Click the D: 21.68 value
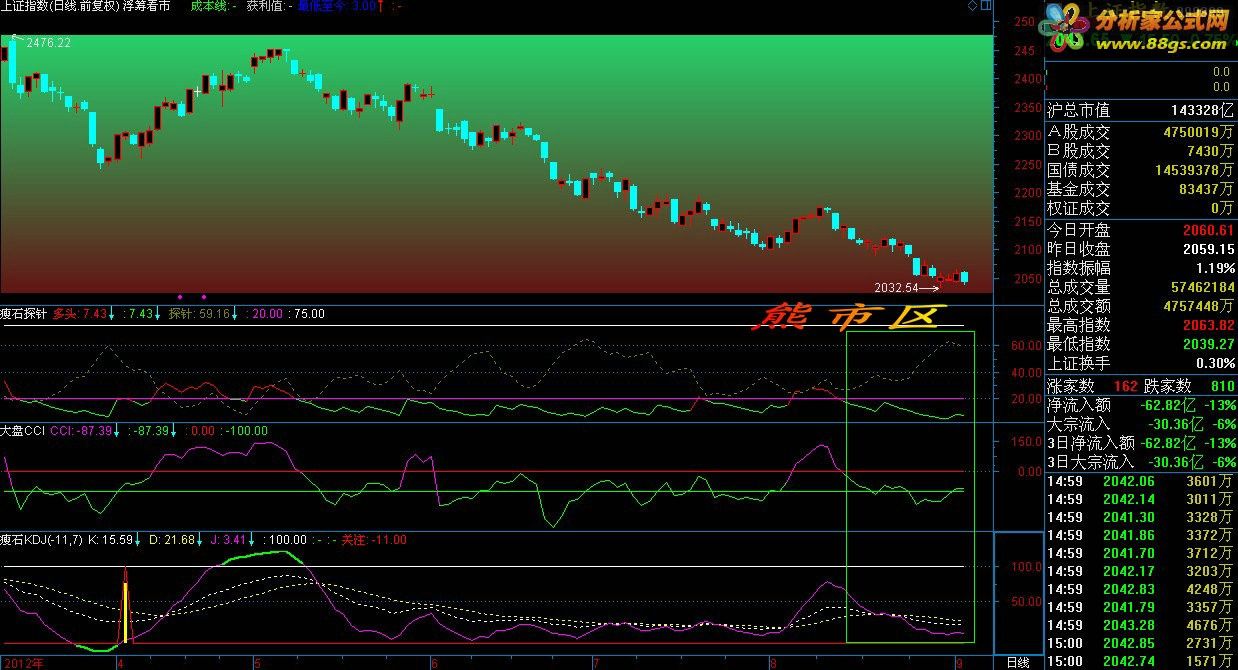1238x670 pixels. pos(170,540)
